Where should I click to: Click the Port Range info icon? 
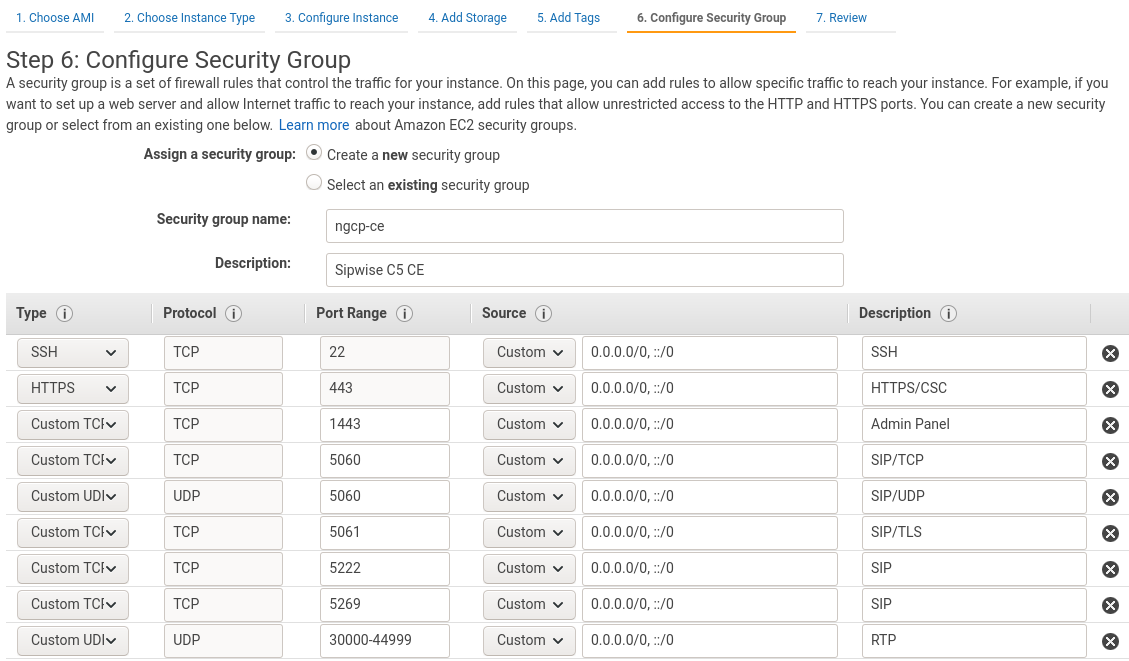point(404,313)
